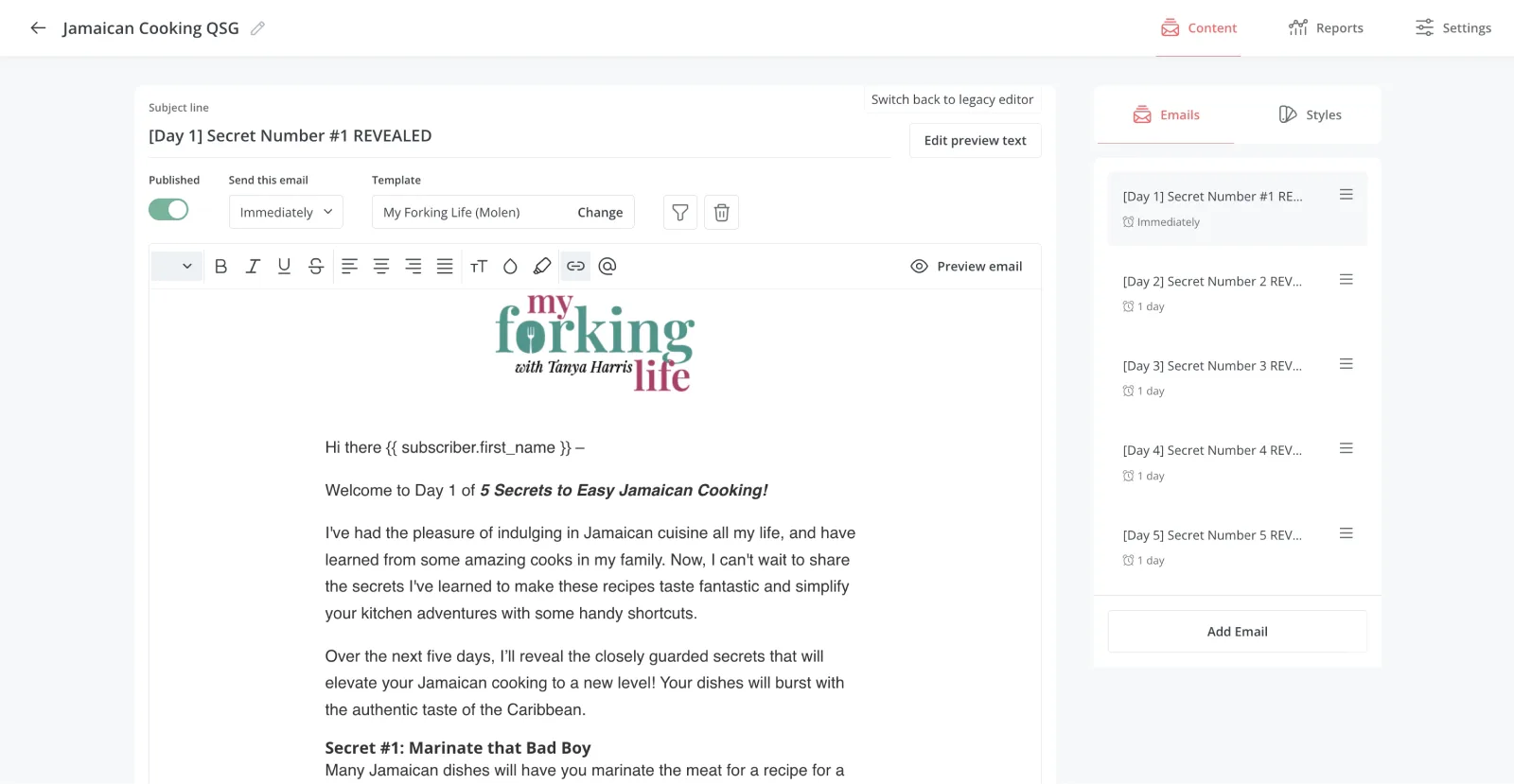This screenshot has height=784, width=1514.
Task: Insert a hyperlink with the link icon
Action: click(x=575, y=267)
